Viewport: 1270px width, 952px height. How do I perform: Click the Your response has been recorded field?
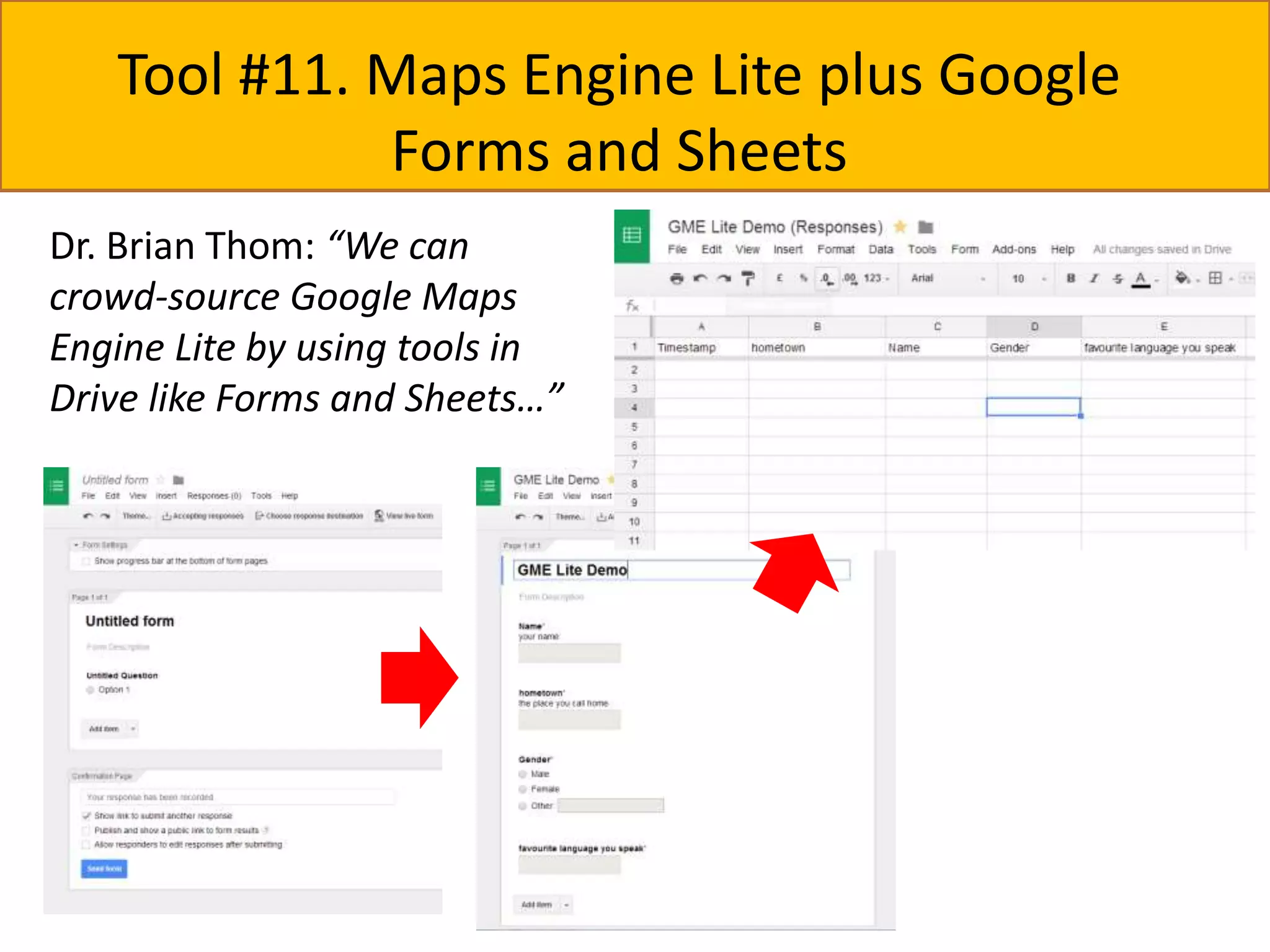238,797
